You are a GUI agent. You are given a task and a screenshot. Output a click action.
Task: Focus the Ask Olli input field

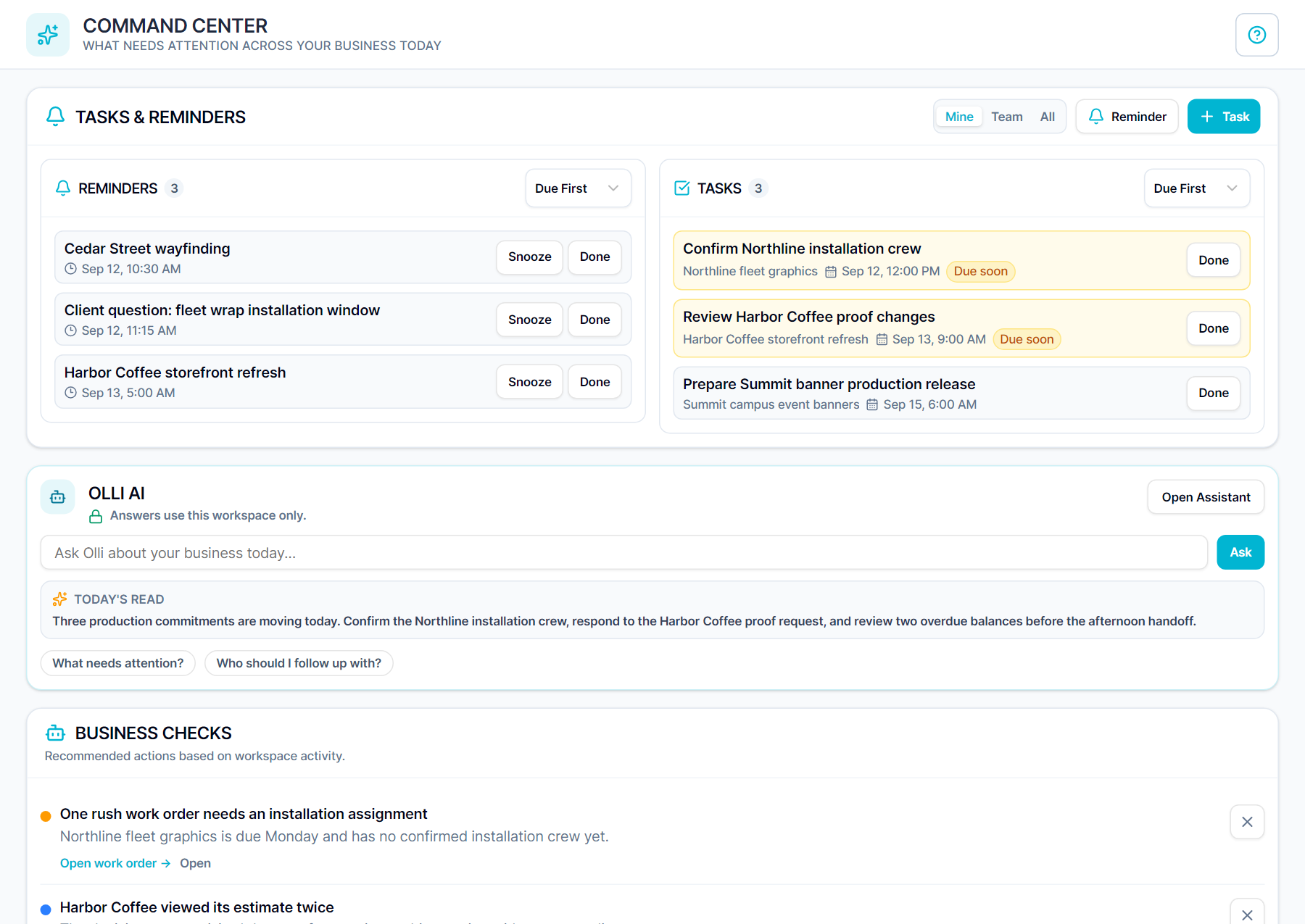(x=624, y=553)
